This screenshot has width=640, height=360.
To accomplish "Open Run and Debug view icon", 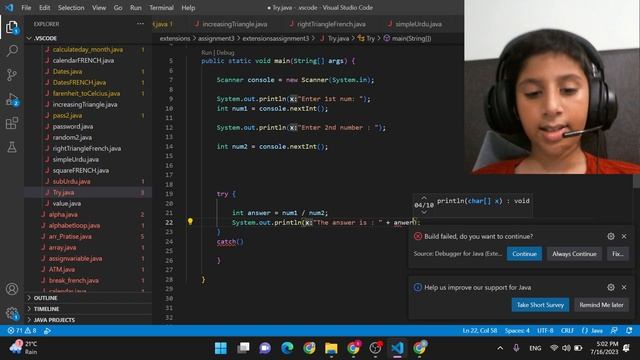I will [12, 99].
